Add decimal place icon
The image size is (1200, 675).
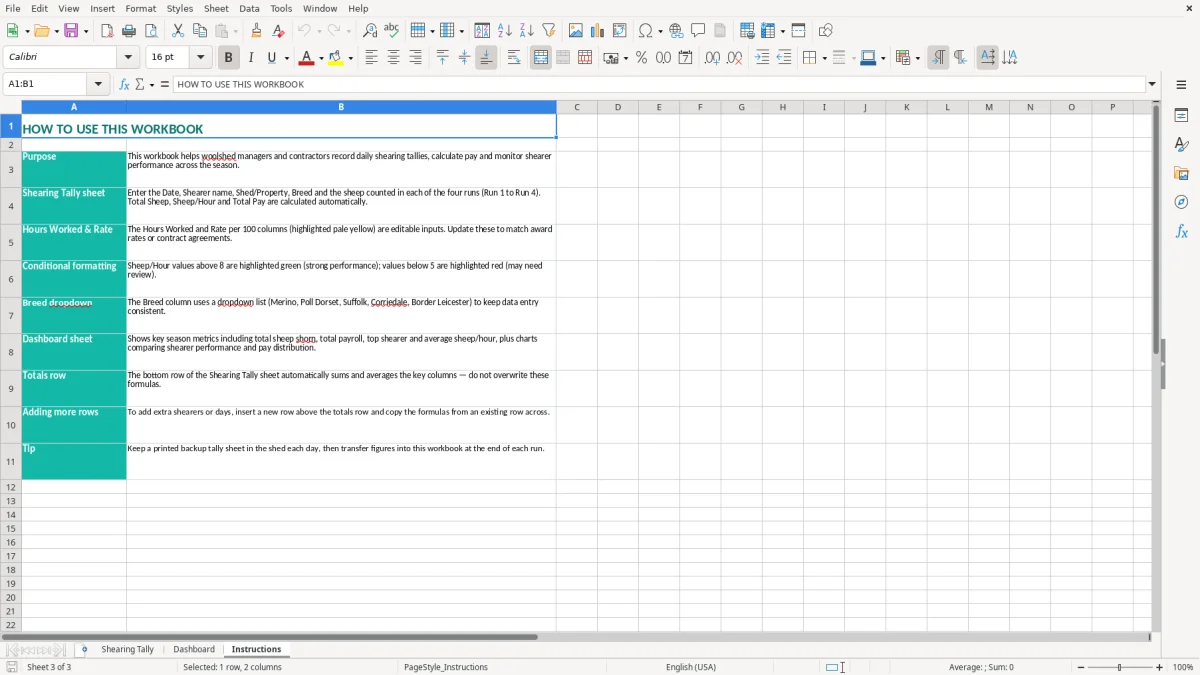pyautogui.click(x=712, y=58)
